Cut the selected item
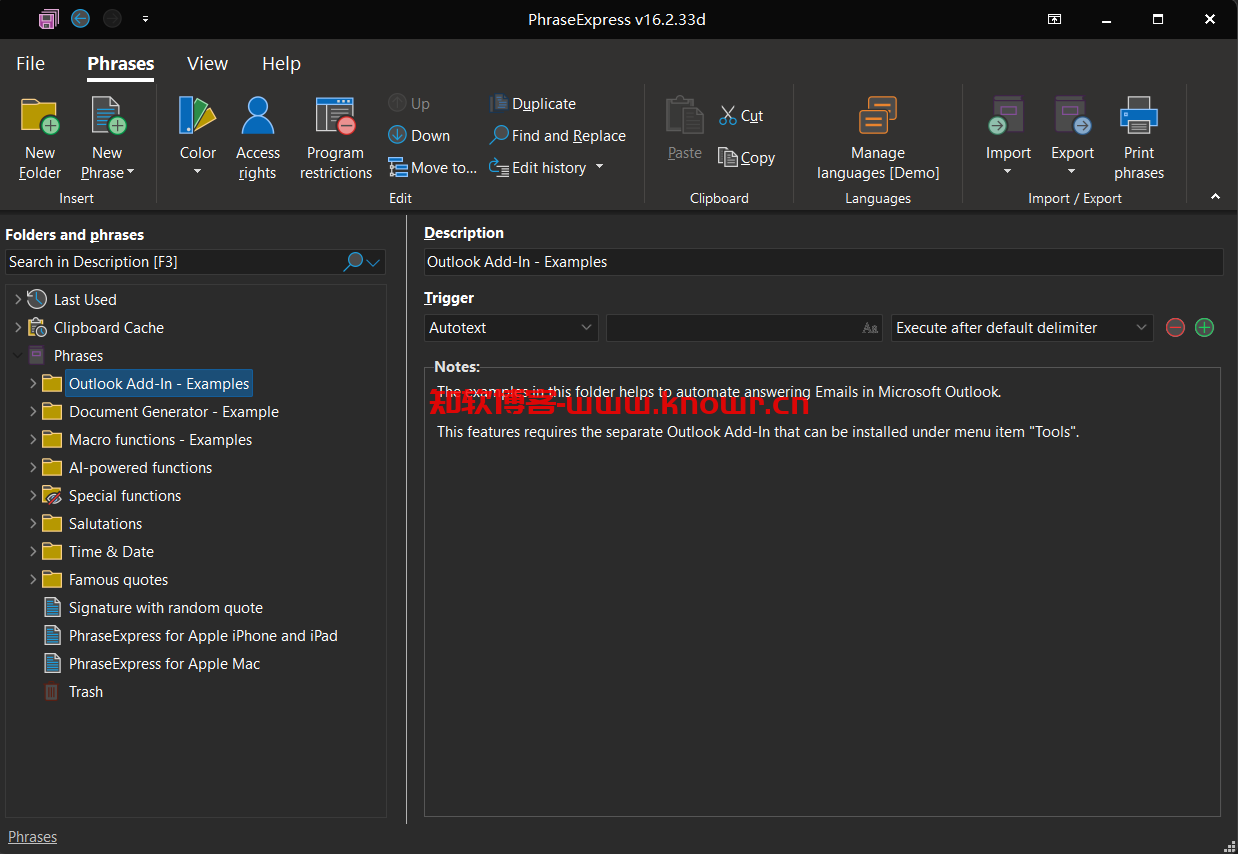The width and height of the screenshot is (1238, 854). pos(741,116)
